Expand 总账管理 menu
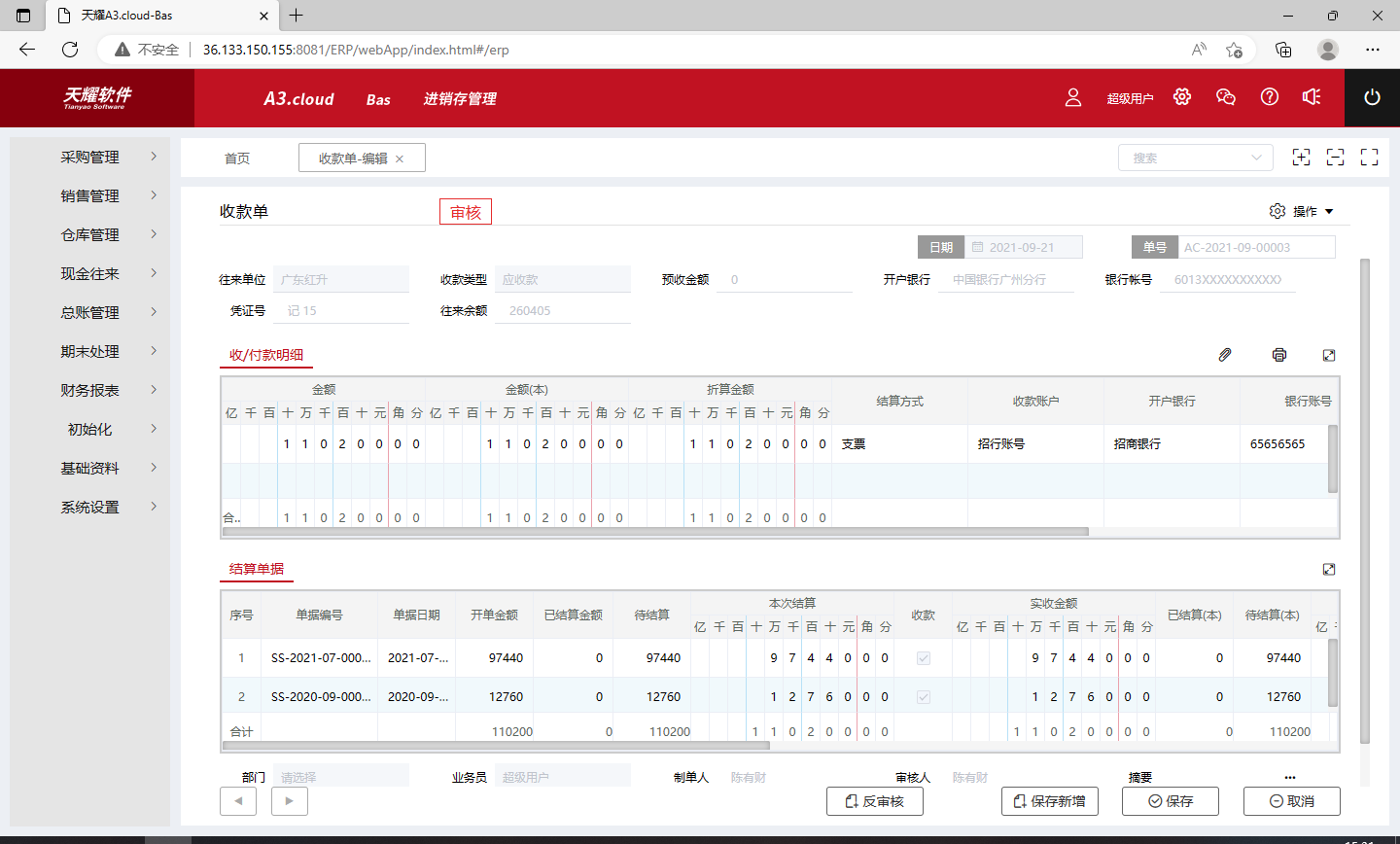The width and height of the screenshot is (1400, 844). pos(89,312)
